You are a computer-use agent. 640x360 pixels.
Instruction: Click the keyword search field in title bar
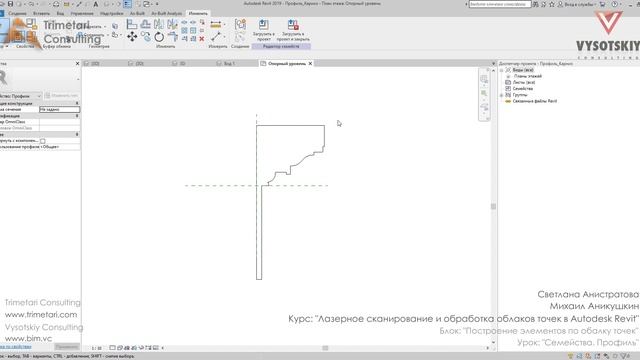[x=500, y=4]
